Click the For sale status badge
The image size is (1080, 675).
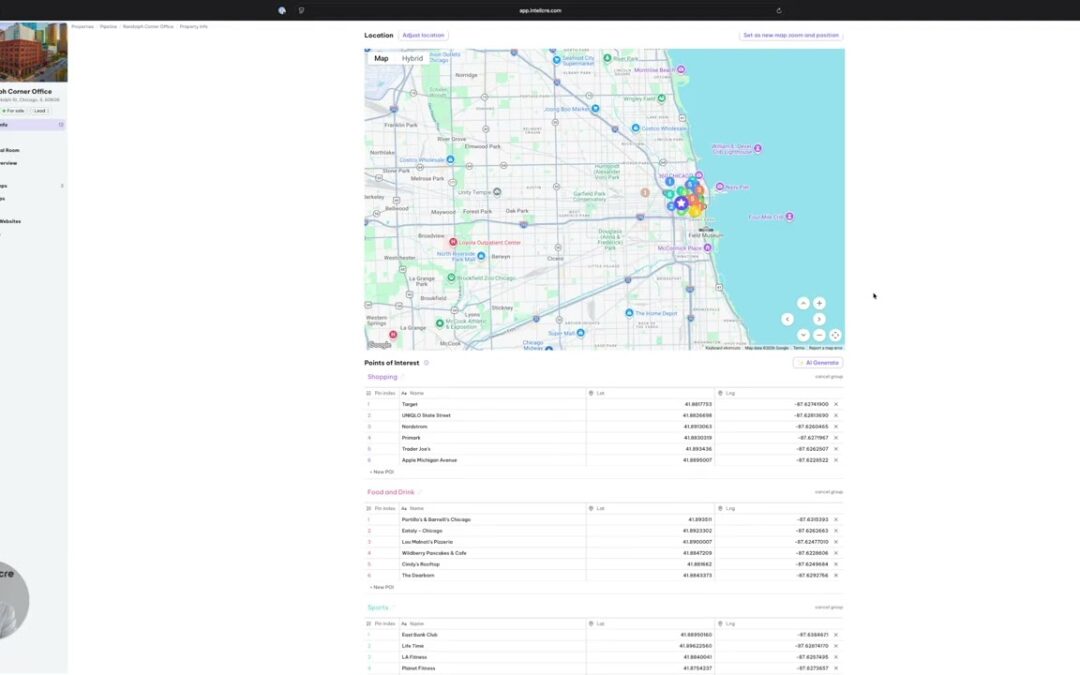click(x=13, y=111)
